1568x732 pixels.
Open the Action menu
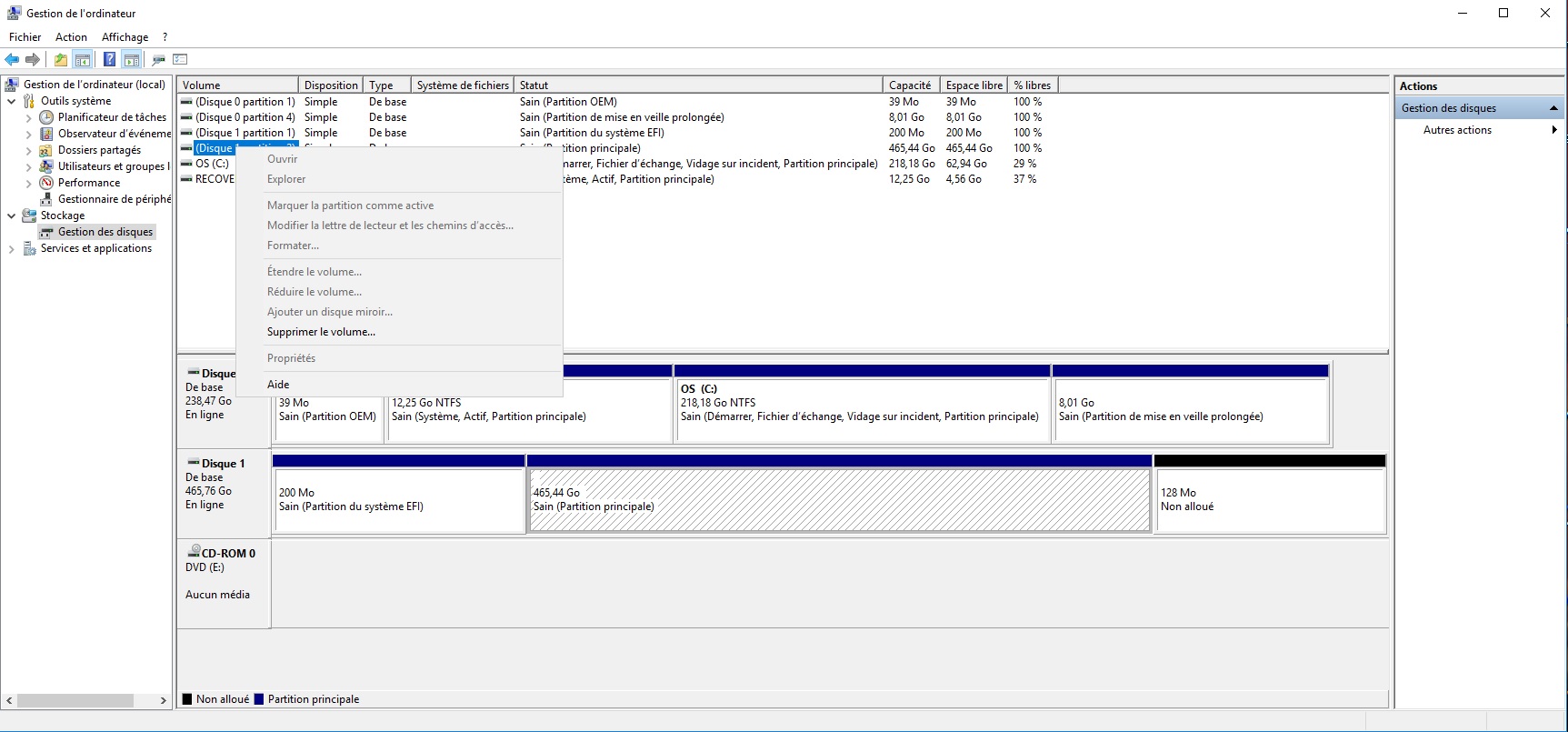(71, 37)
